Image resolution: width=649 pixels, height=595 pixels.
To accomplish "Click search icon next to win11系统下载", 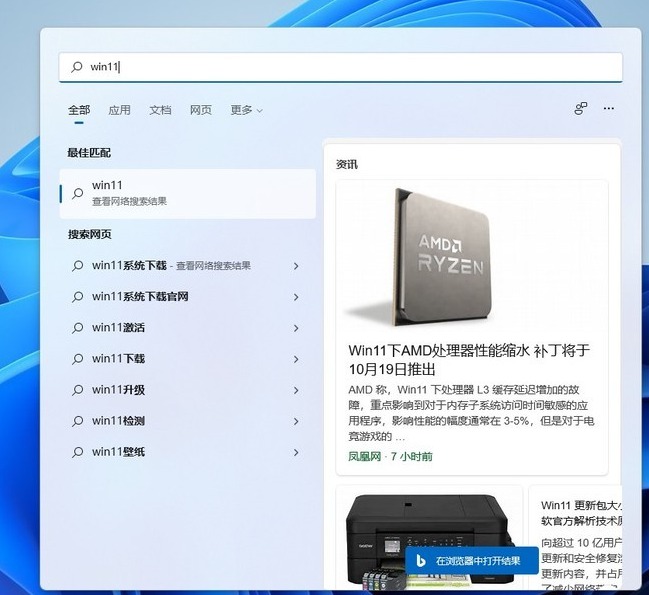I will (x=77, y=266).
